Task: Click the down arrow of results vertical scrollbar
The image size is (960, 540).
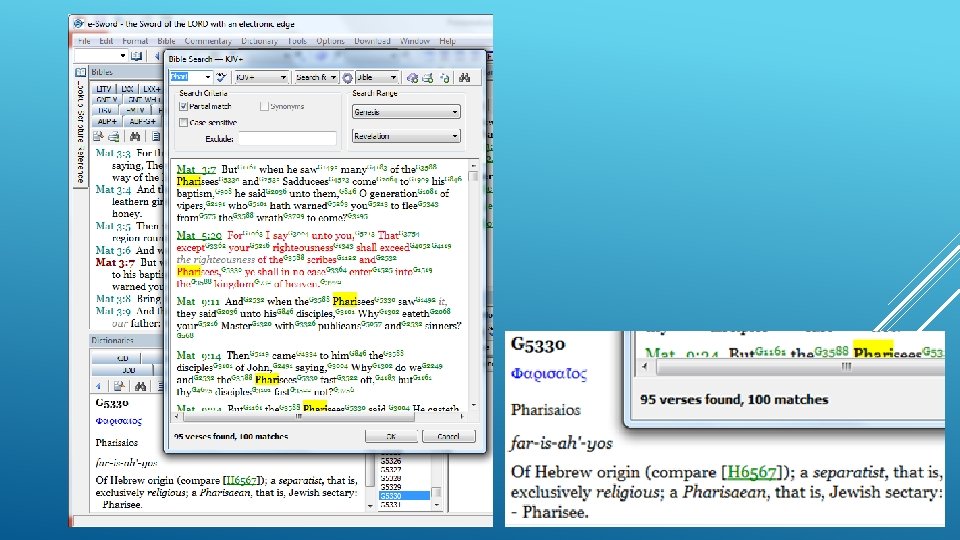Action: pos(473,405)
